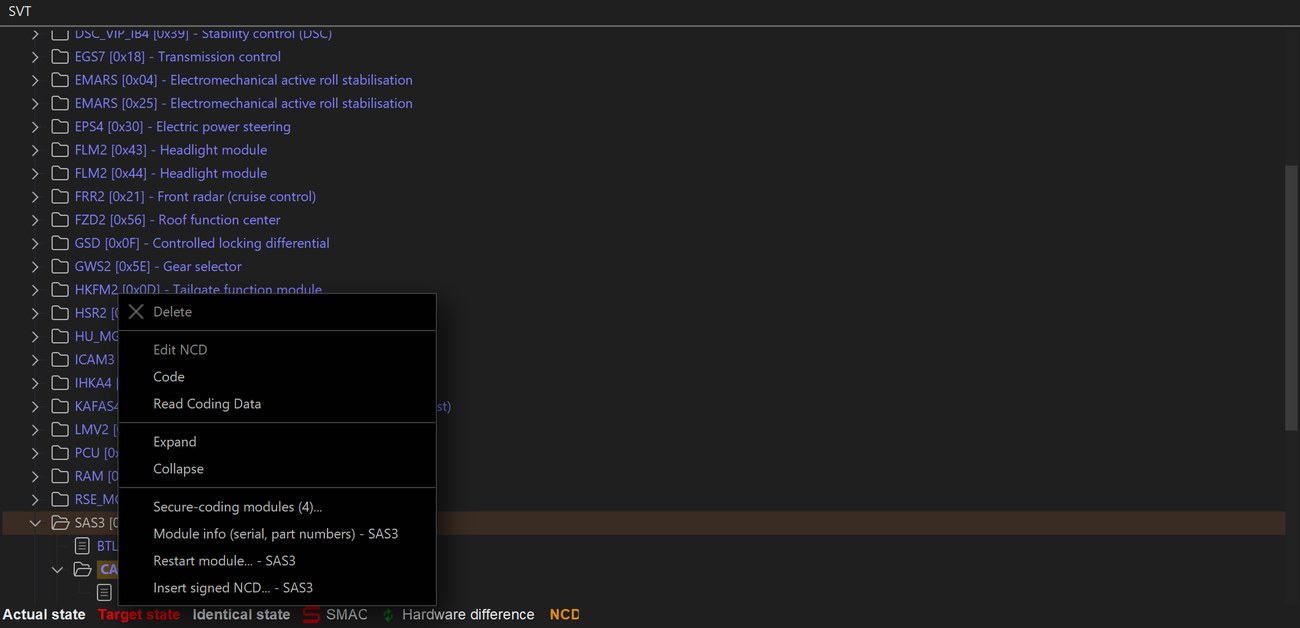Open Module info (serial, part numbers) - SAS3
The height and width of the screenshot is (628, 1300).
click(277, 534)
